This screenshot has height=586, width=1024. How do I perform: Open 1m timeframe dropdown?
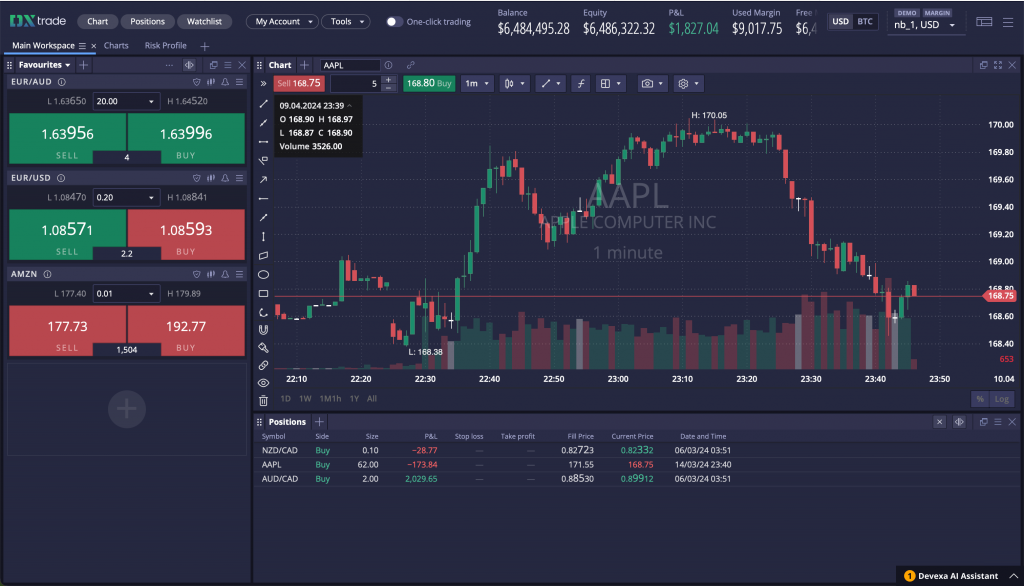476,84
